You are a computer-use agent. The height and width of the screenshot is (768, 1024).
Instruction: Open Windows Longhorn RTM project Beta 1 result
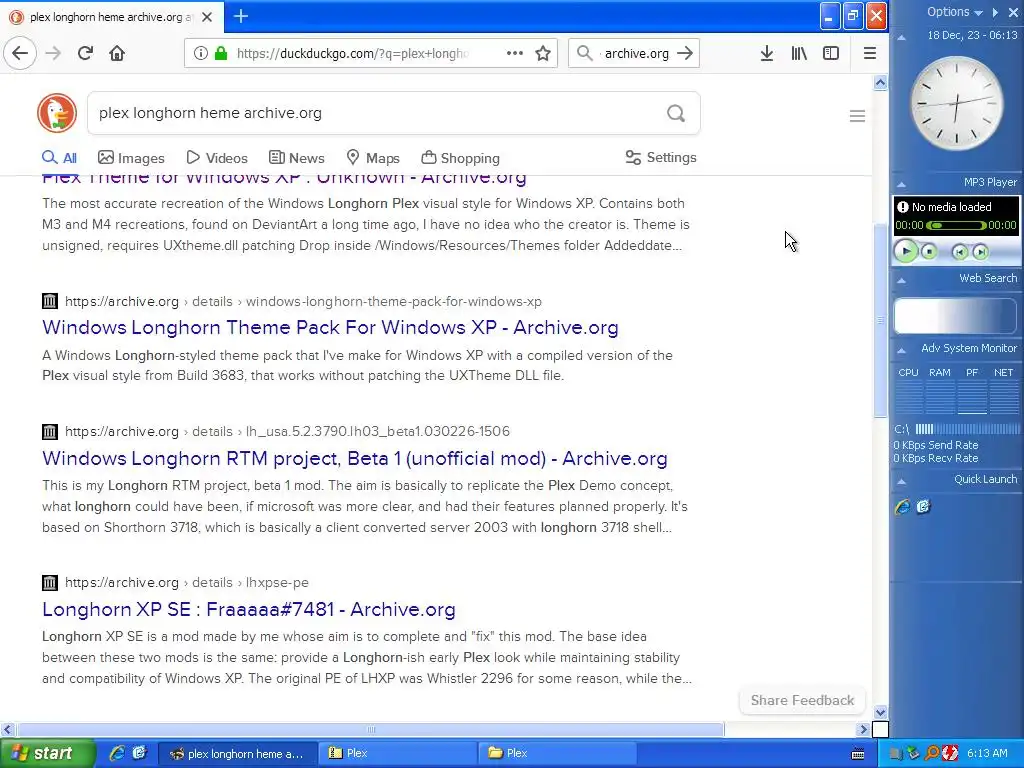pos(355,458)
